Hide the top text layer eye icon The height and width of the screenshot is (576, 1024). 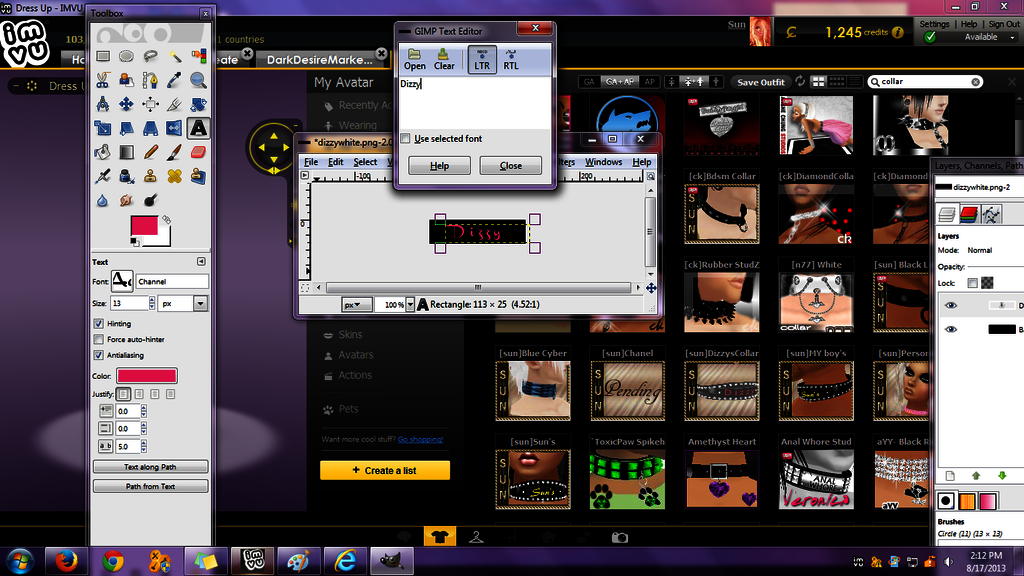(951, 305)
